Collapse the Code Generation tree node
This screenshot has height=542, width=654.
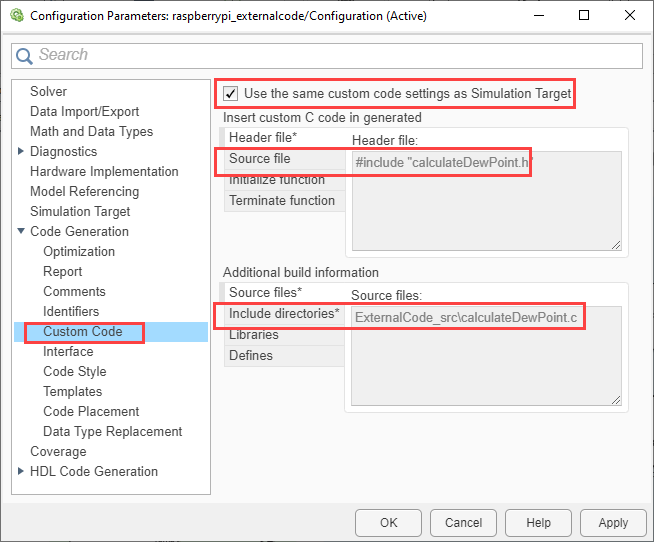tap(21, 232)
